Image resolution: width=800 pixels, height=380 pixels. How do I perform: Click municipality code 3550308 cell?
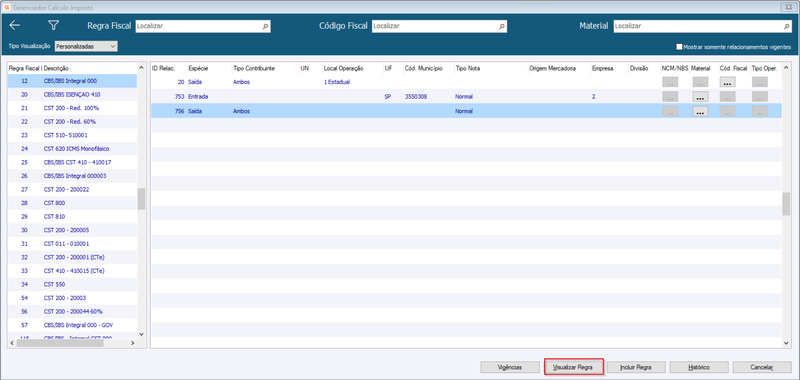click(x=416, y=96)
